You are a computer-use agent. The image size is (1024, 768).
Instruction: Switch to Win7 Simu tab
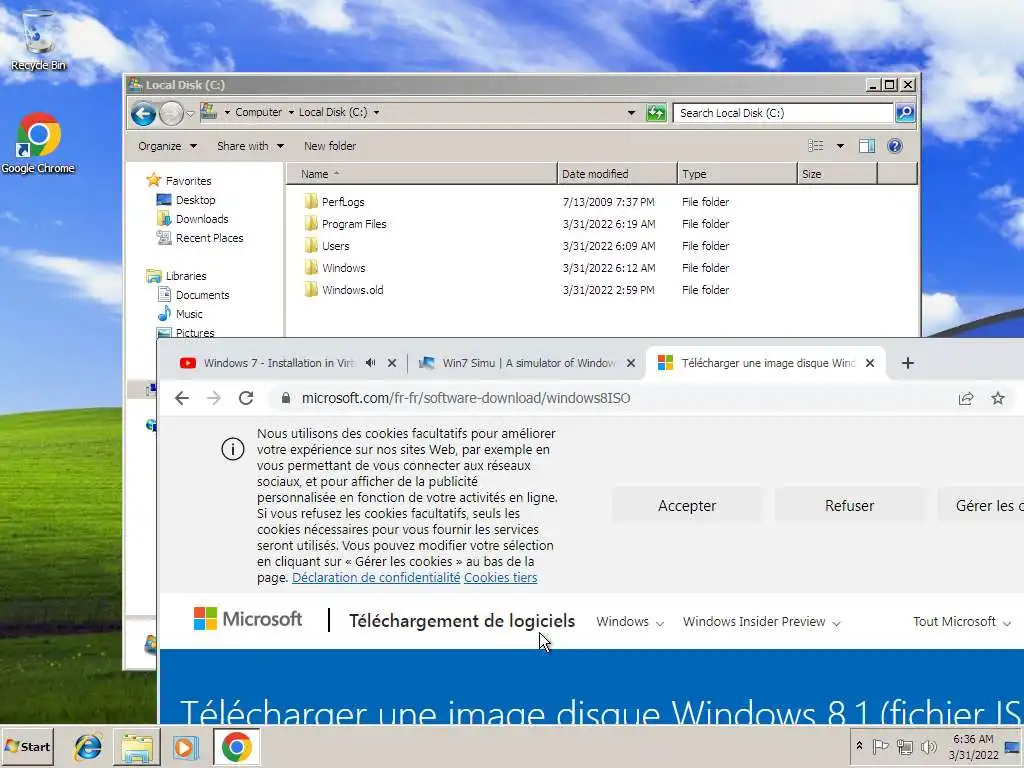(528, 363)
